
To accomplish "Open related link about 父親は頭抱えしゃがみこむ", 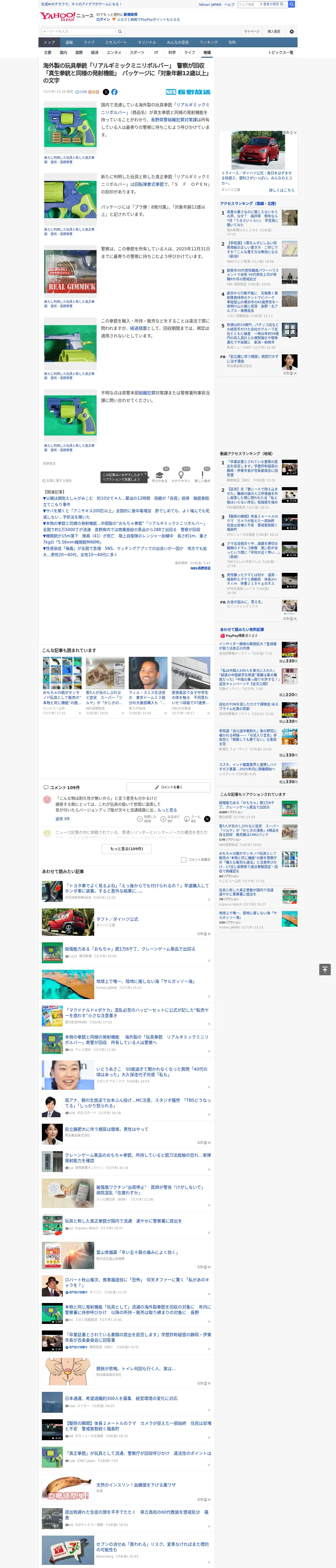I will (x=126, y=501).
